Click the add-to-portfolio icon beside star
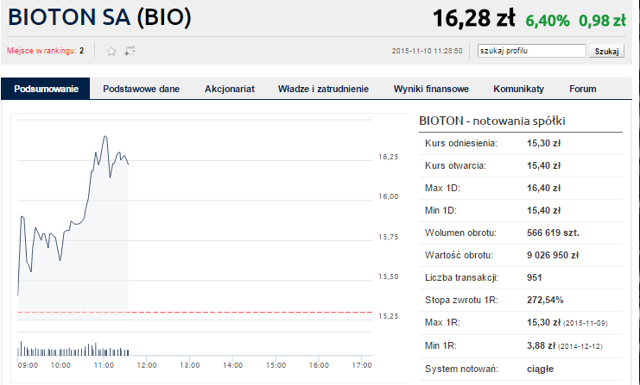Image resolution: width=640 pixels, height=385 pixels. coord(130,51)
